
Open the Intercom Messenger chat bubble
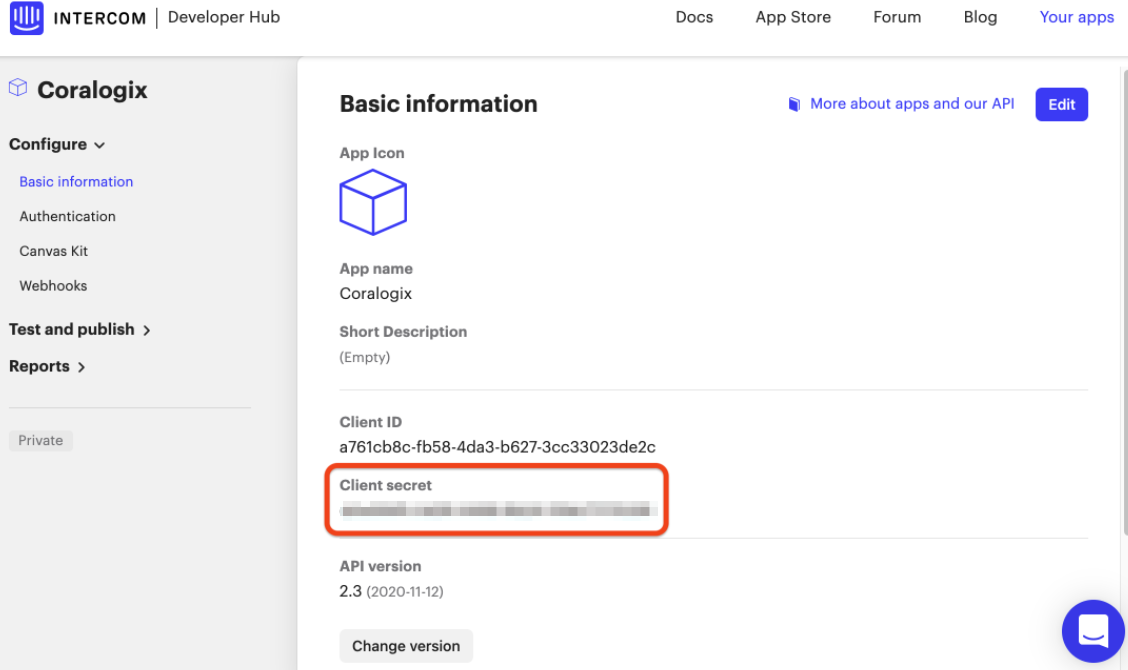pyautogui.click(x=1093, y=631)
